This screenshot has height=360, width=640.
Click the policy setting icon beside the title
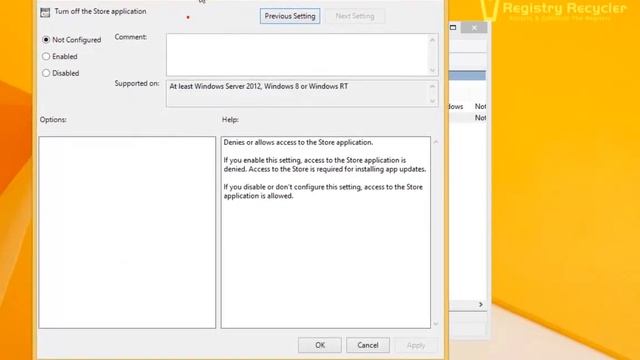pos(45,12)
